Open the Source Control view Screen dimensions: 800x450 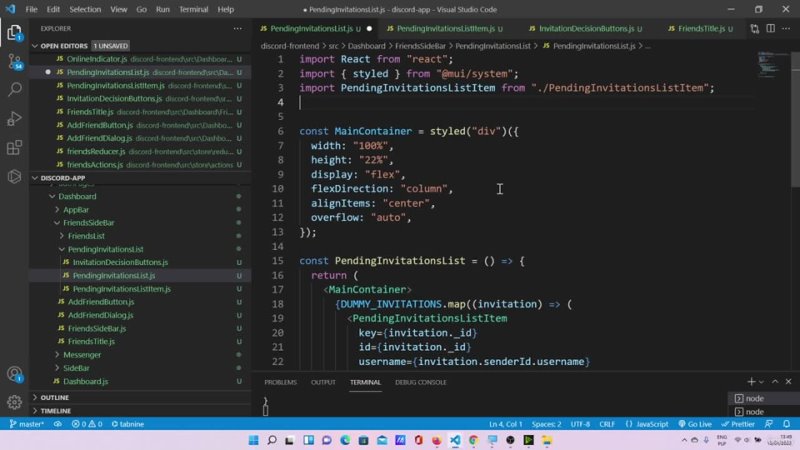pyautogui.click(x=14, y=62)
